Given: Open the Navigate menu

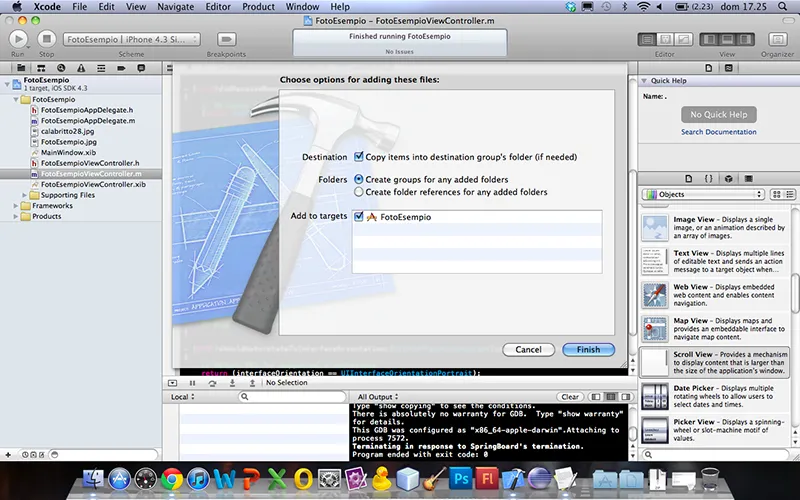Looking at the screenshot, I should pos(176,7).
